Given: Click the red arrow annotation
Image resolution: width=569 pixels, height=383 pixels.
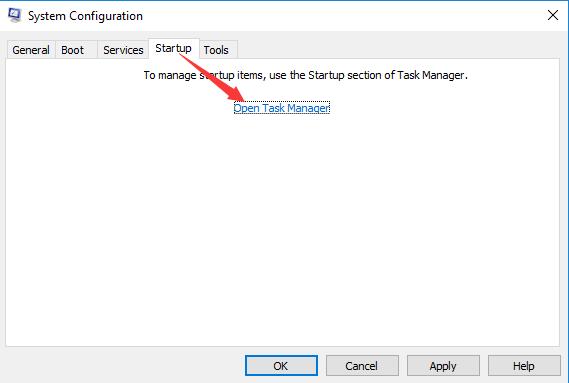Looking at the screenshot, I should coord(212,77).
